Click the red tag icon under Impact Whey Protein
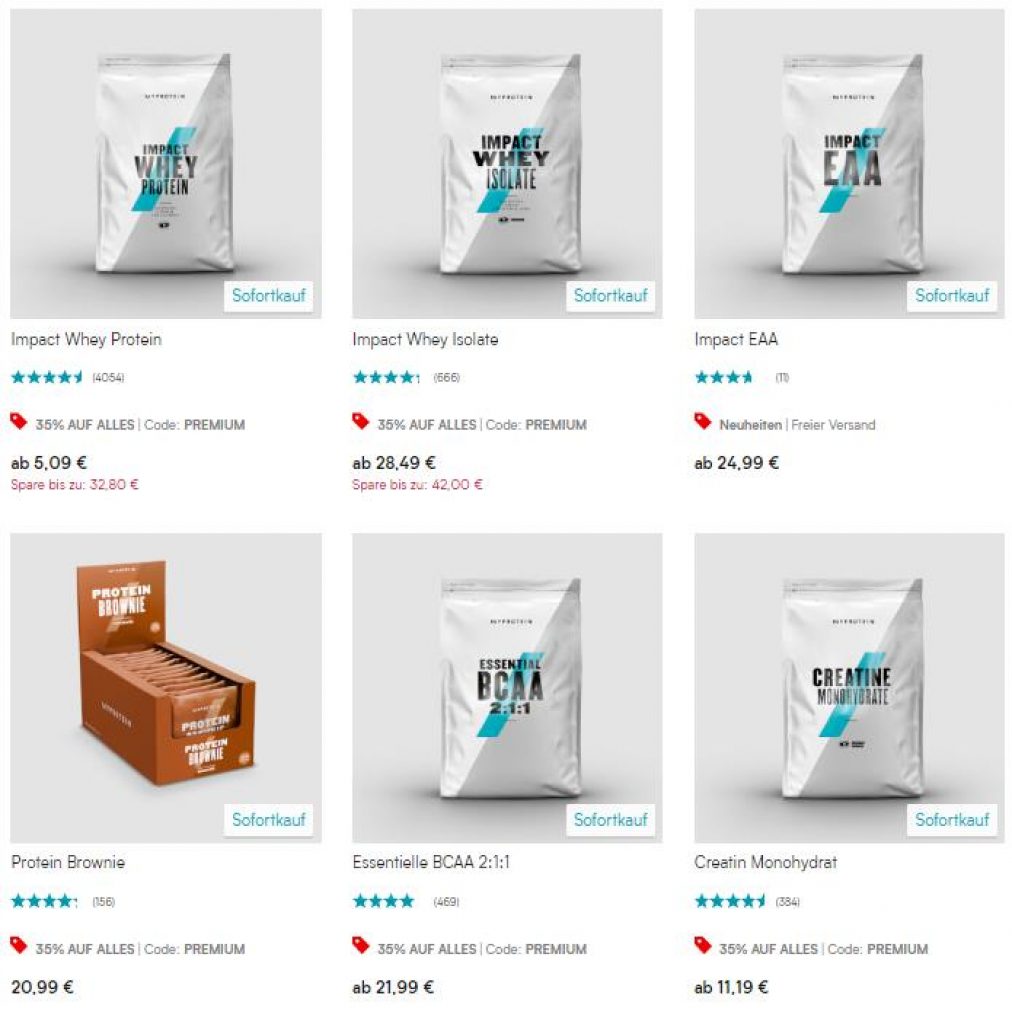Viewport: 1012px width, 1024px height. click(19, 422)
